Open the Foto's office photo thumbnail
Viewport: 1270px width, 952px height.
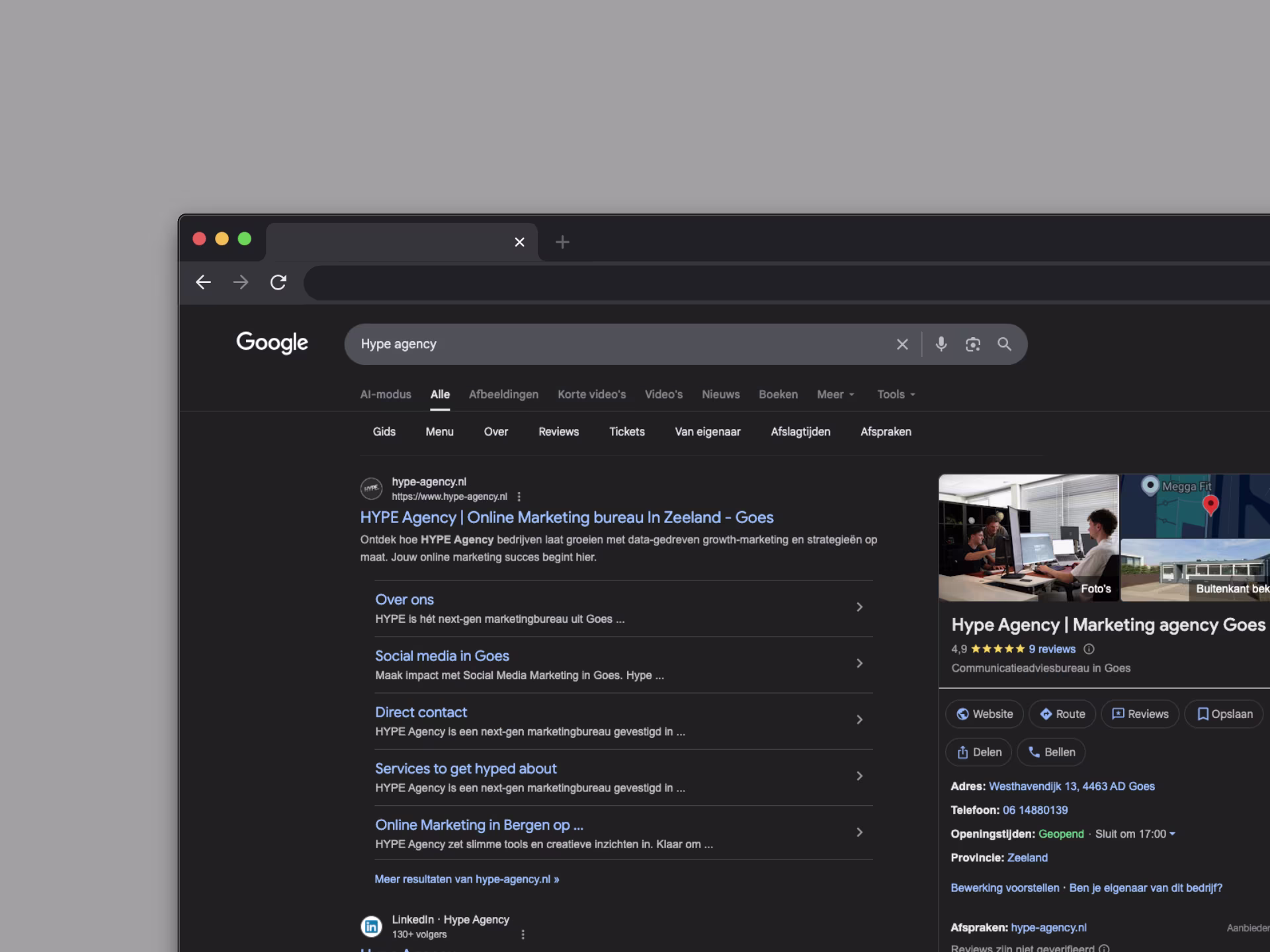pos(1028,537)
